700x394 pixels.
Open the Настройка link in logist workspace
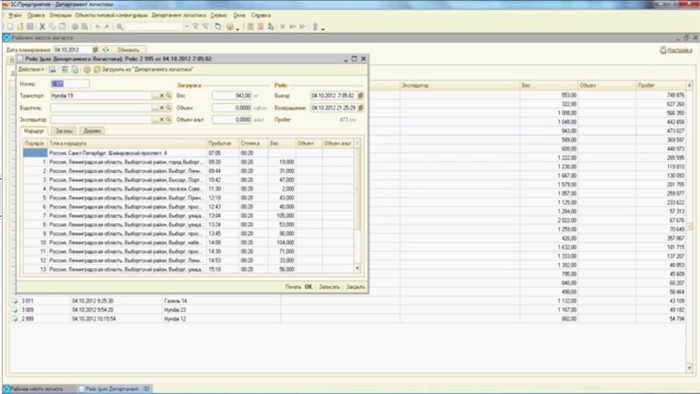point(677,50)
